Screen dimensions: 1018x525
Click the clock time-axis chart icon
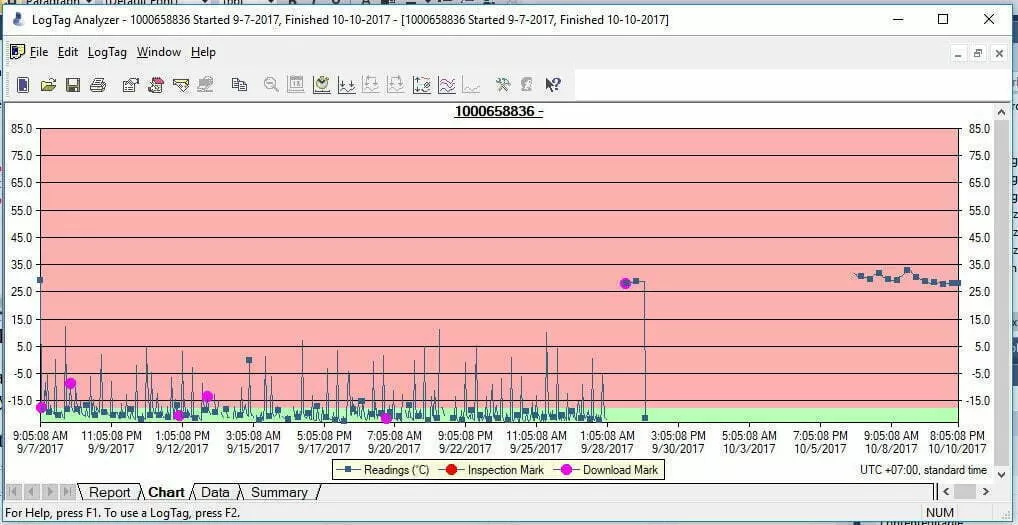[x=321, y=85]
